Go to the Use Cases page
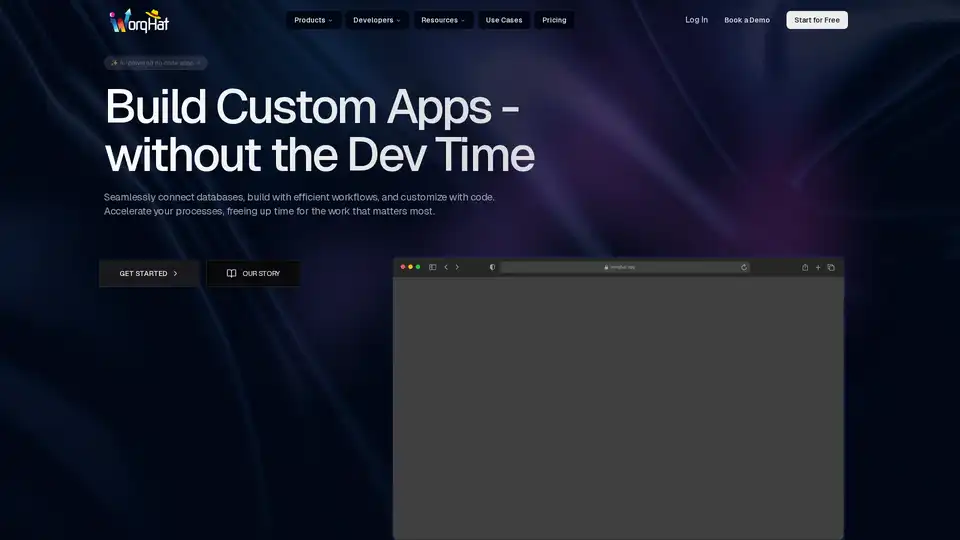 pyautogui.click(x=504, y=20)
